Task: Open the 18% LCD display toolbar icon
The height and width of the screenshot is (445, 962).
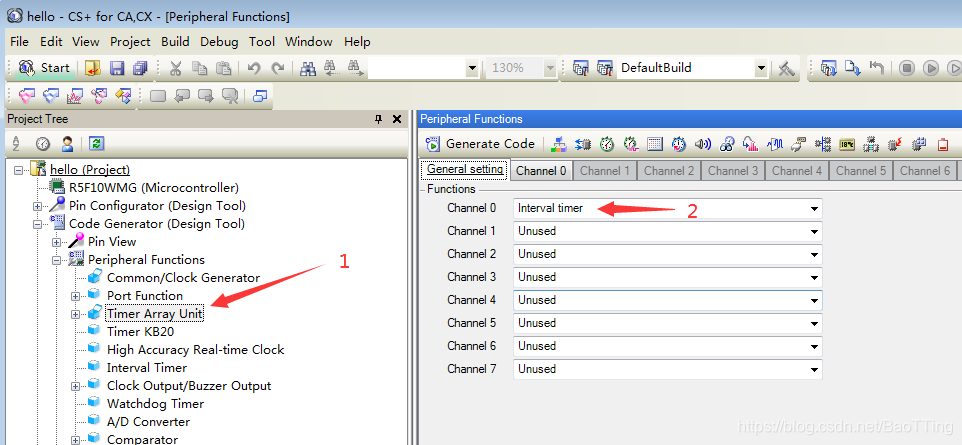Action: point(847,144)
